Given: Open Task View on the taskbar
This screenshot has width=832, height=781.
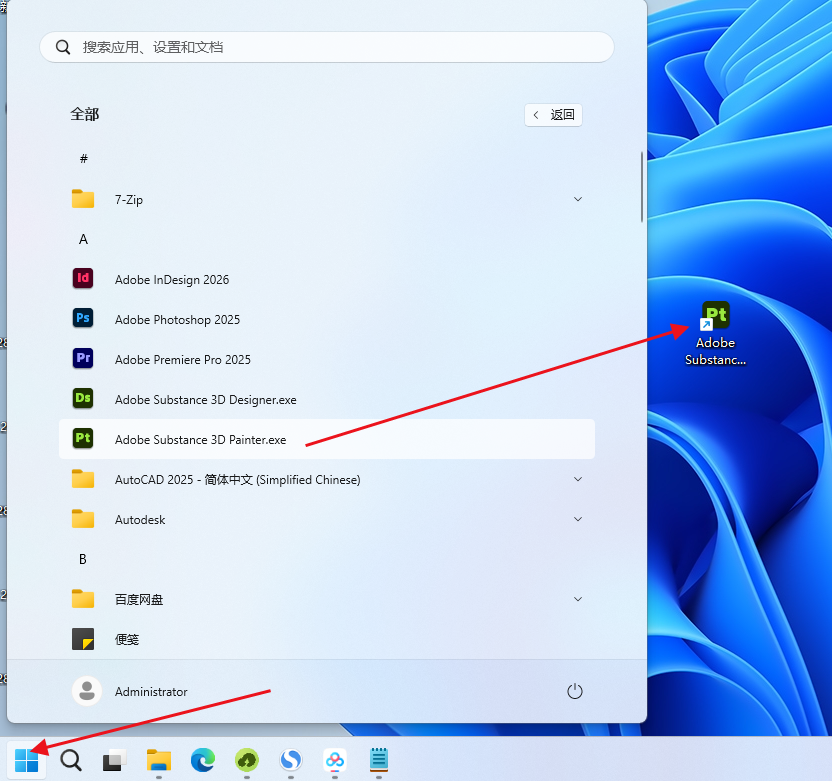Looking at the screenshot, I should 115,761.
